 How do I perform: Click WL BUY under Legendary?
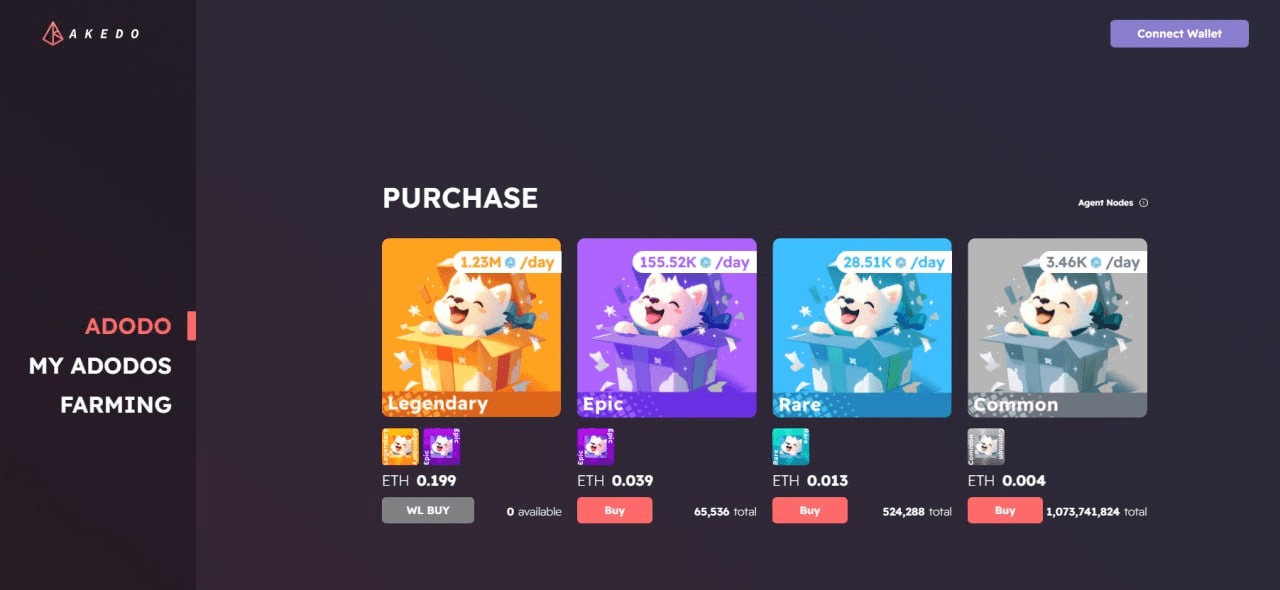click(428, 510)
